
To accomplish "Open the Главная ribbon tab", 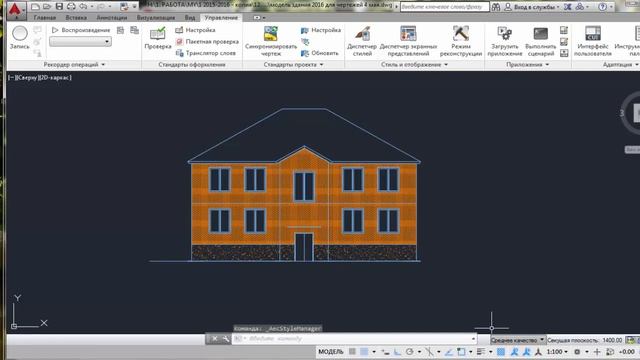I will pos(45,18).
